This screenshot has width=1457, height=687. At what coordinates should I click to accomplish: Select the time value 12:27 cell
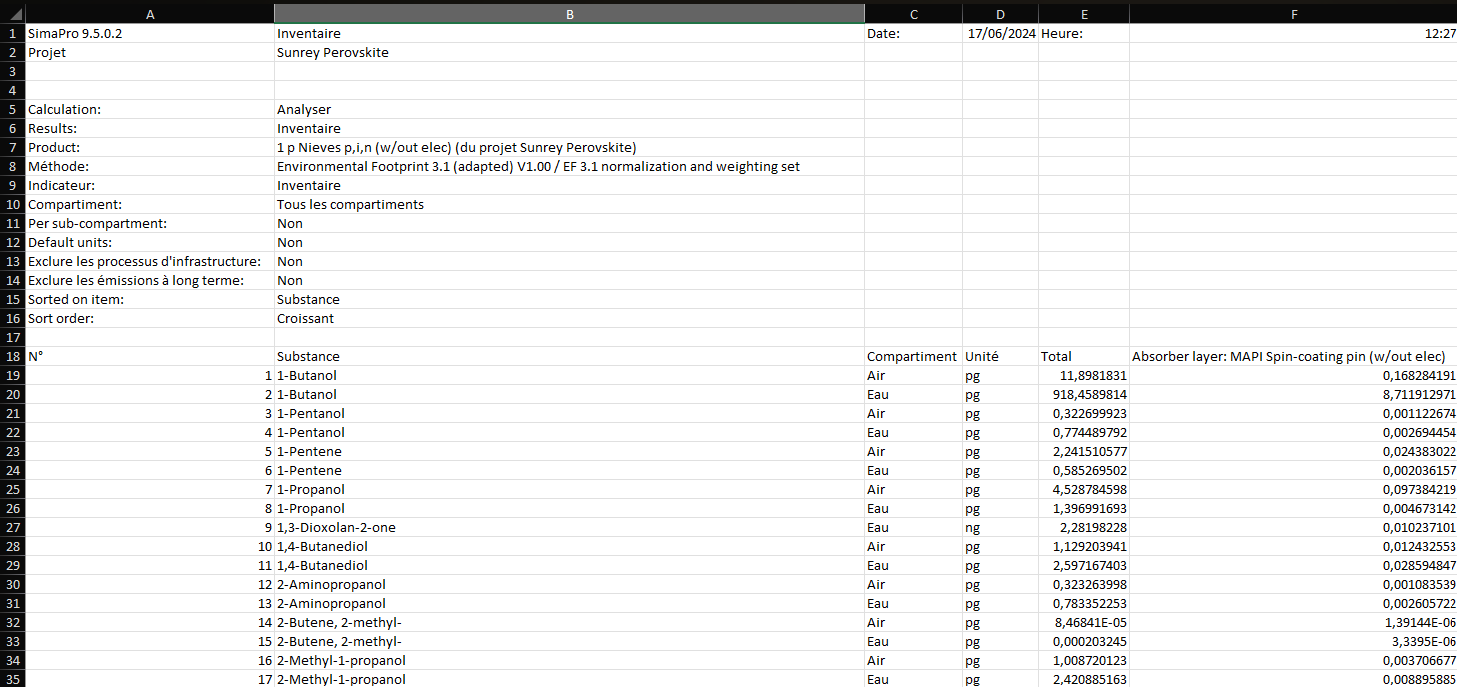coord(1439,34)
